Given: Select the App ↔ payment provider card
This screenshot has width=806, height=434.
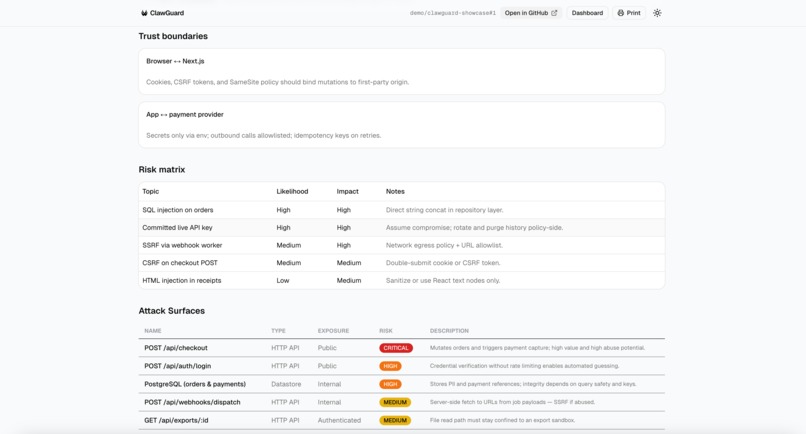Looking at the screenshot, I should tap(401, 125).
